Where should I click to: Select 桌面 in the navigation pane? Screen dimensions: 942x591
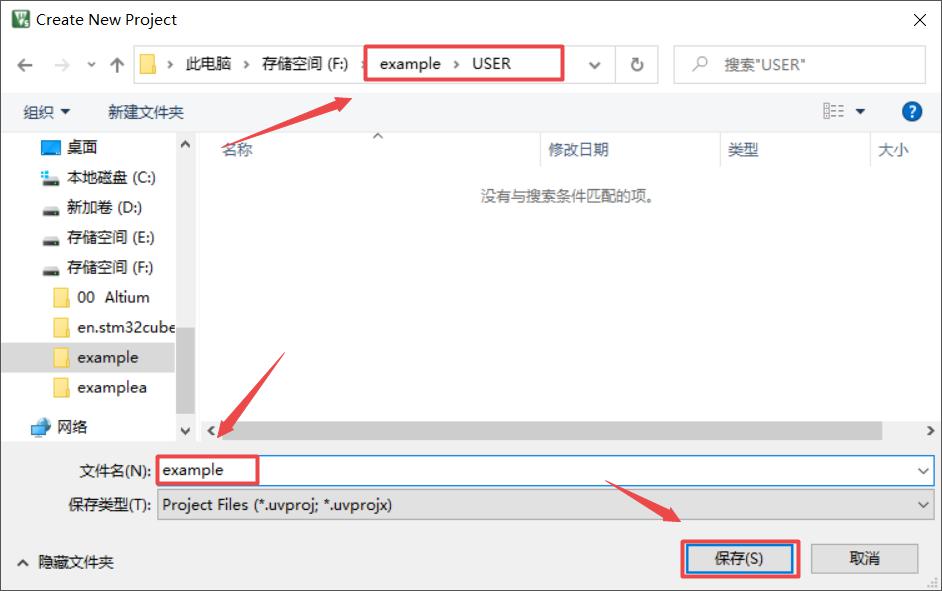[x=82, y=147]
